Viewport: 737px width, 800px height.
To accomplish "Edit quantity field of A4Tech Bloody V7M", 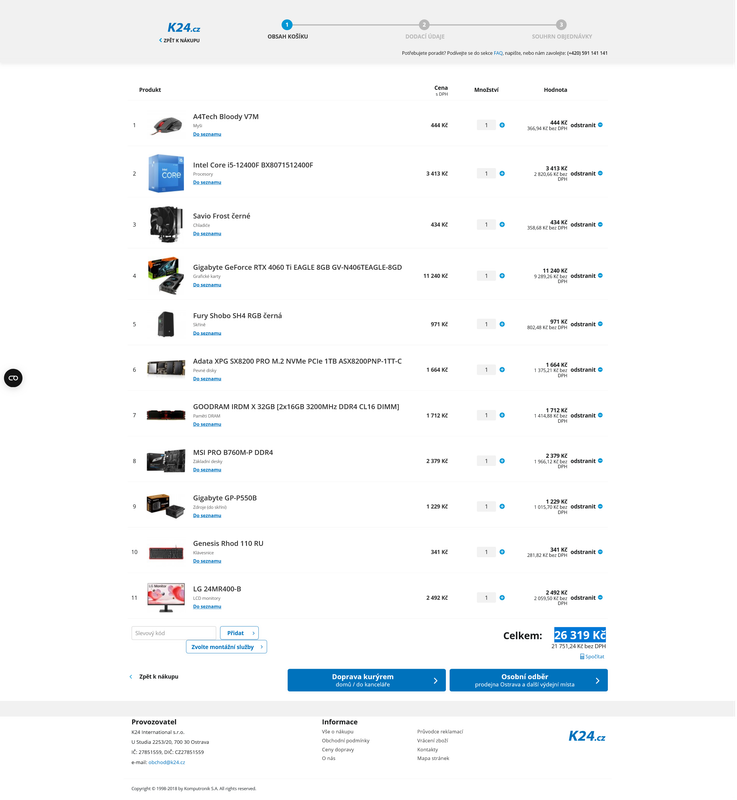I will pyautogui.click(x=487, y=125).
